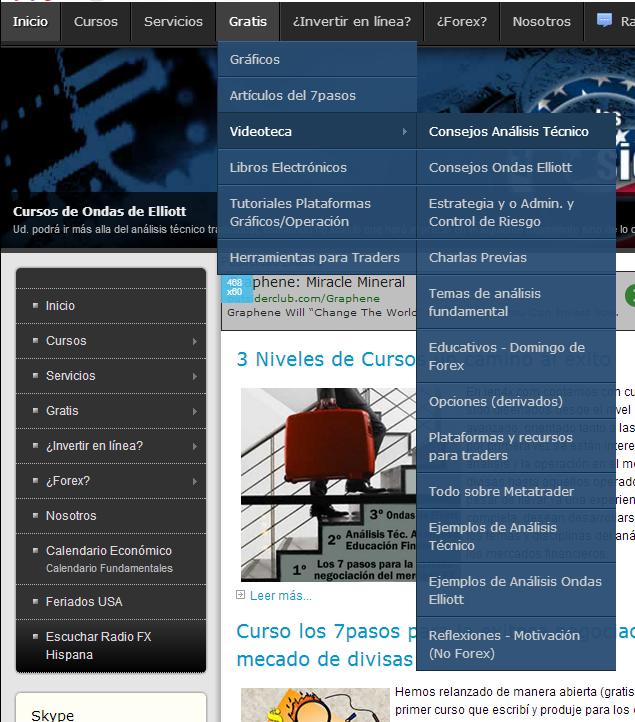The width and height of the screenshot is (635, 722).
Task: Open Consejos Análisis Técnico submenu item
Action: click(516, 131)
